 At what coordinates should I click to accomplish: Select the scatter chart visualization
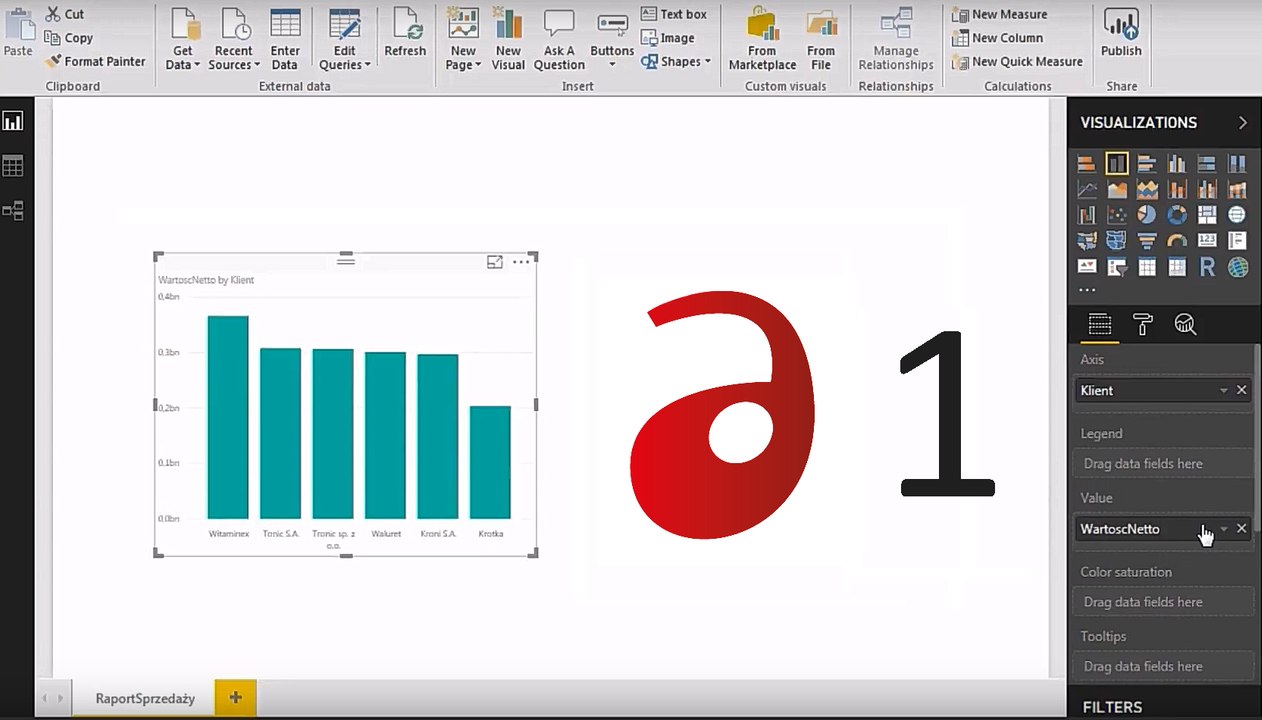point(1117,215)
